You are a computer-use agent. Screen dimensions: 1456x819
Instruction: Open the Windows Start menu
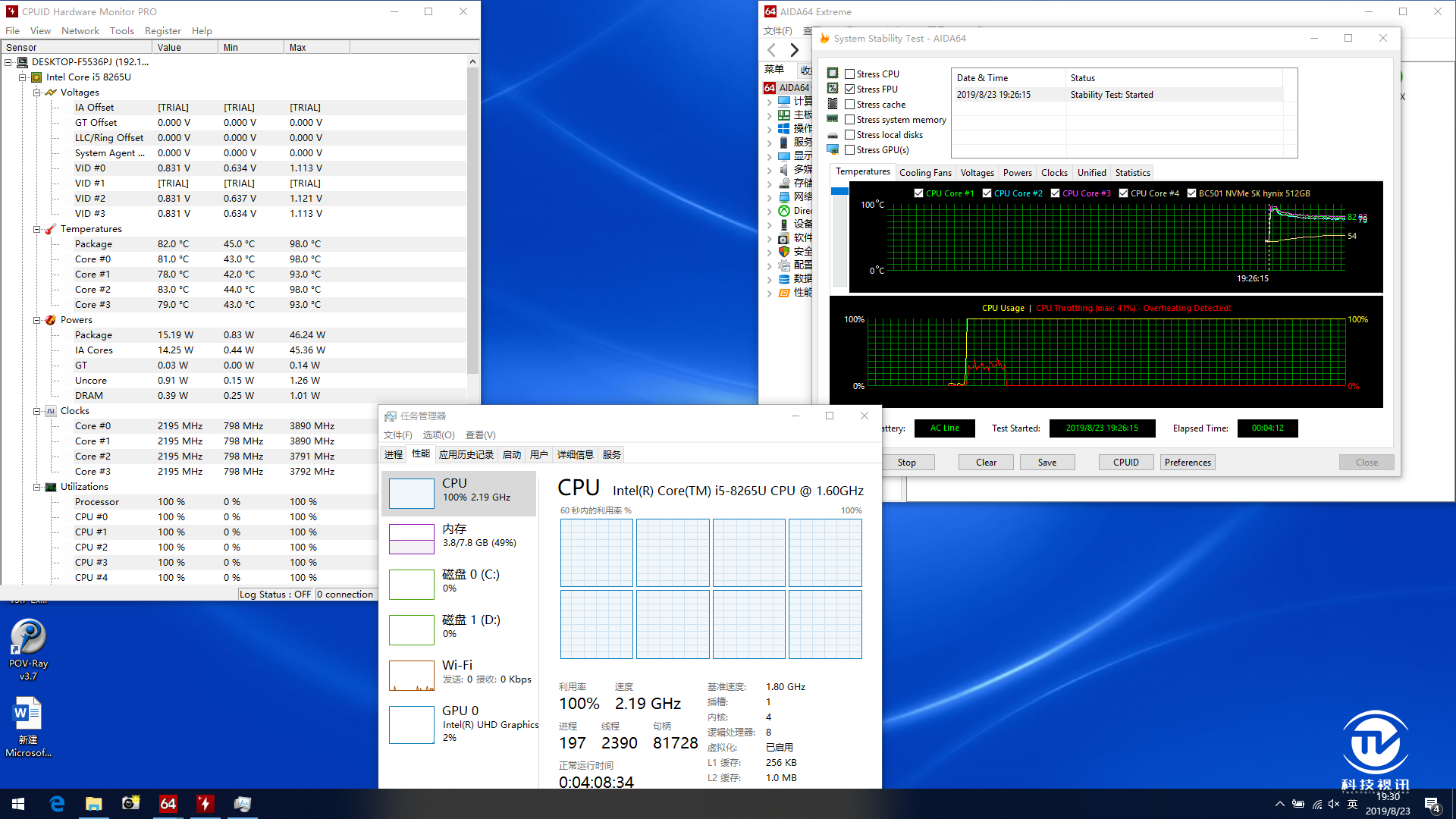(18, 804)
